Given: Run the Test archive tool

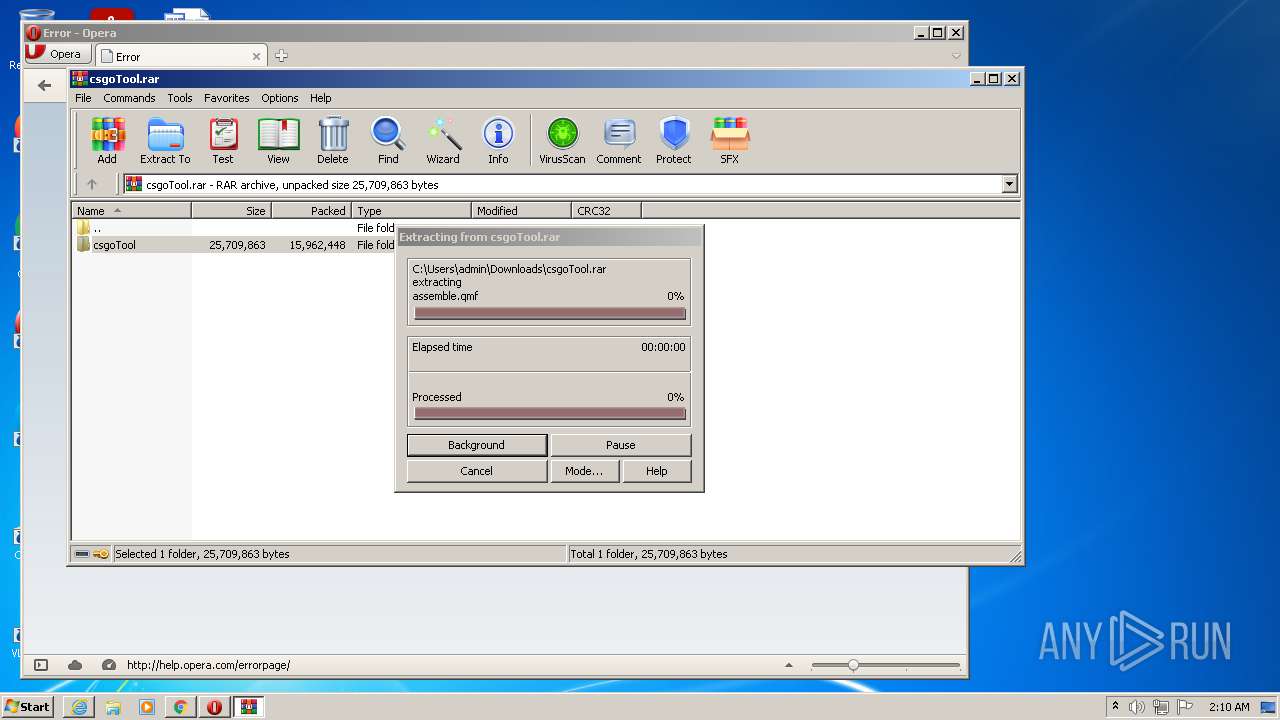Looking at the screenshot, I should (223, 140).
